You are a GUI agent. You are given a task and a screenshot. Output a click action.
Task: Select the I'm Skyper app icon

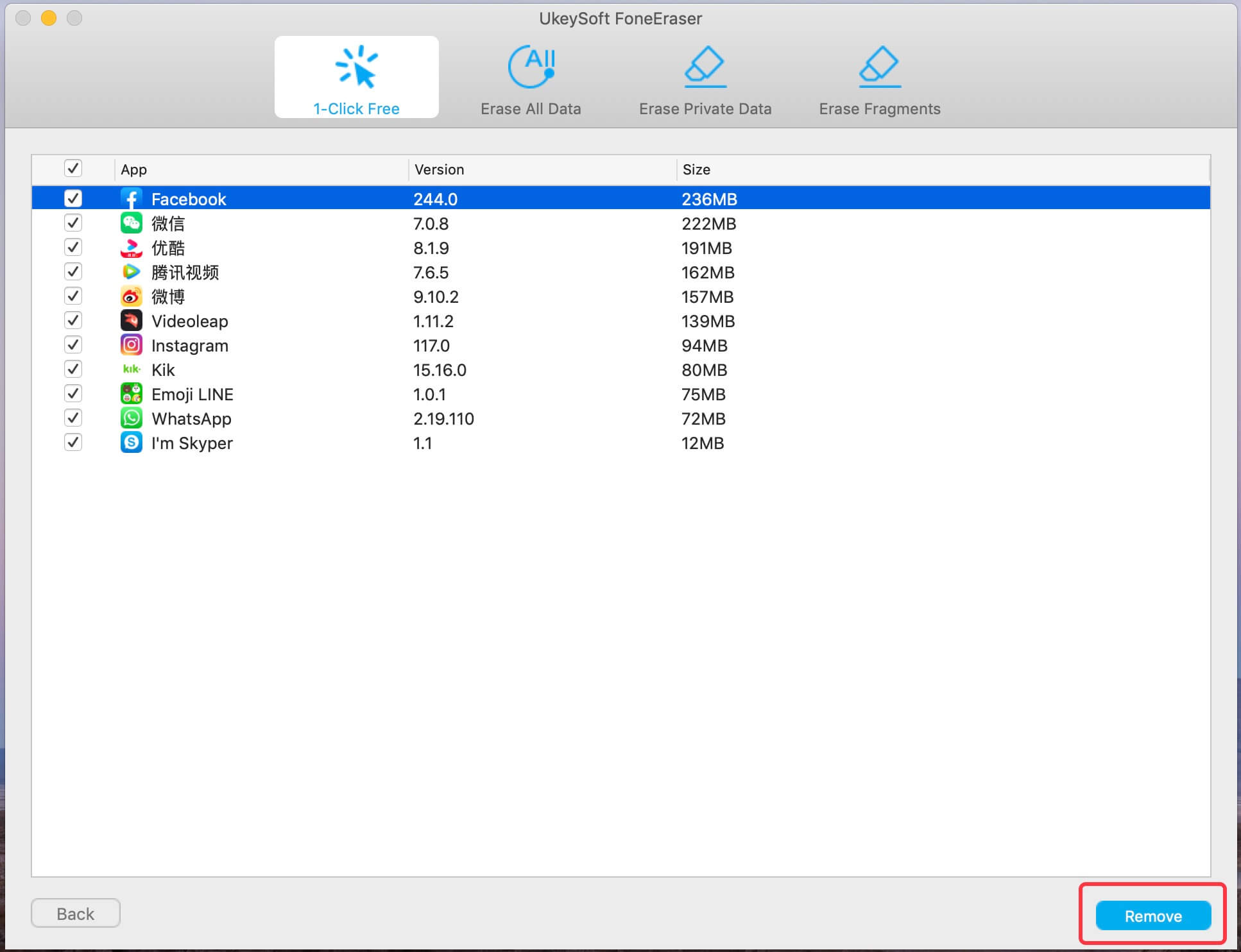pyautogui.click(x=132, y=443)
